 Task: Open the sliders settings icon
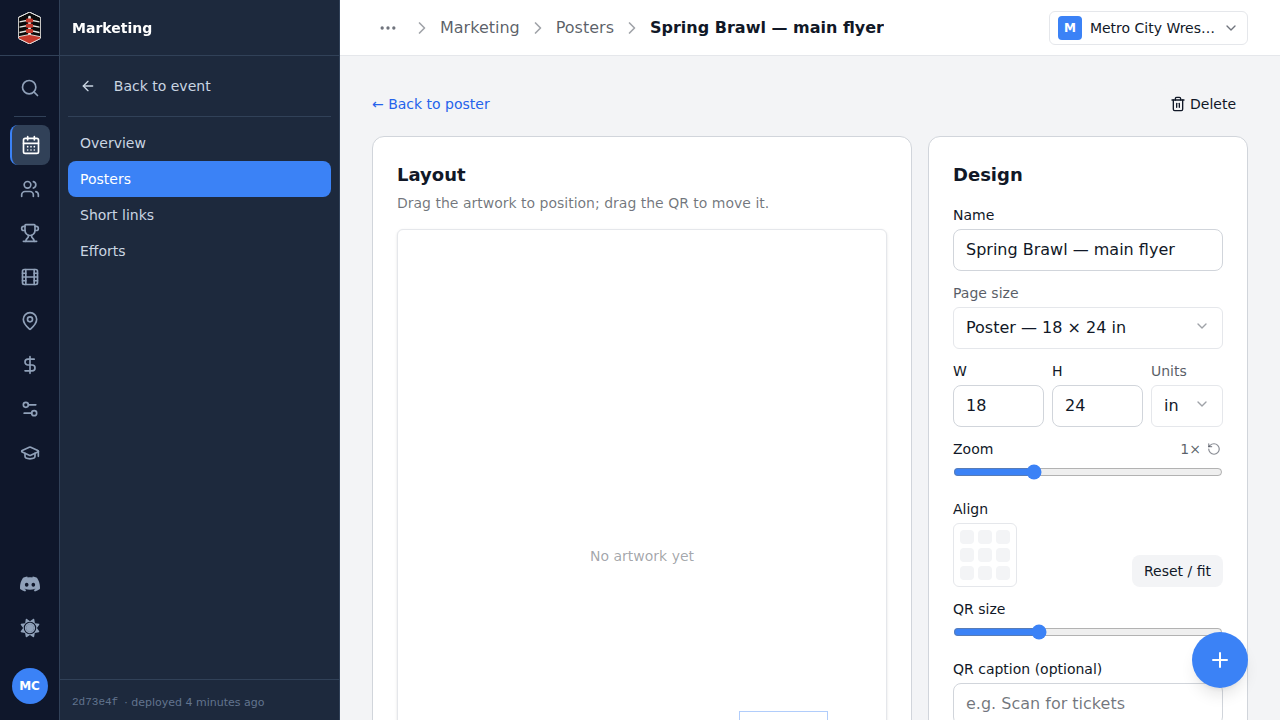30,409
